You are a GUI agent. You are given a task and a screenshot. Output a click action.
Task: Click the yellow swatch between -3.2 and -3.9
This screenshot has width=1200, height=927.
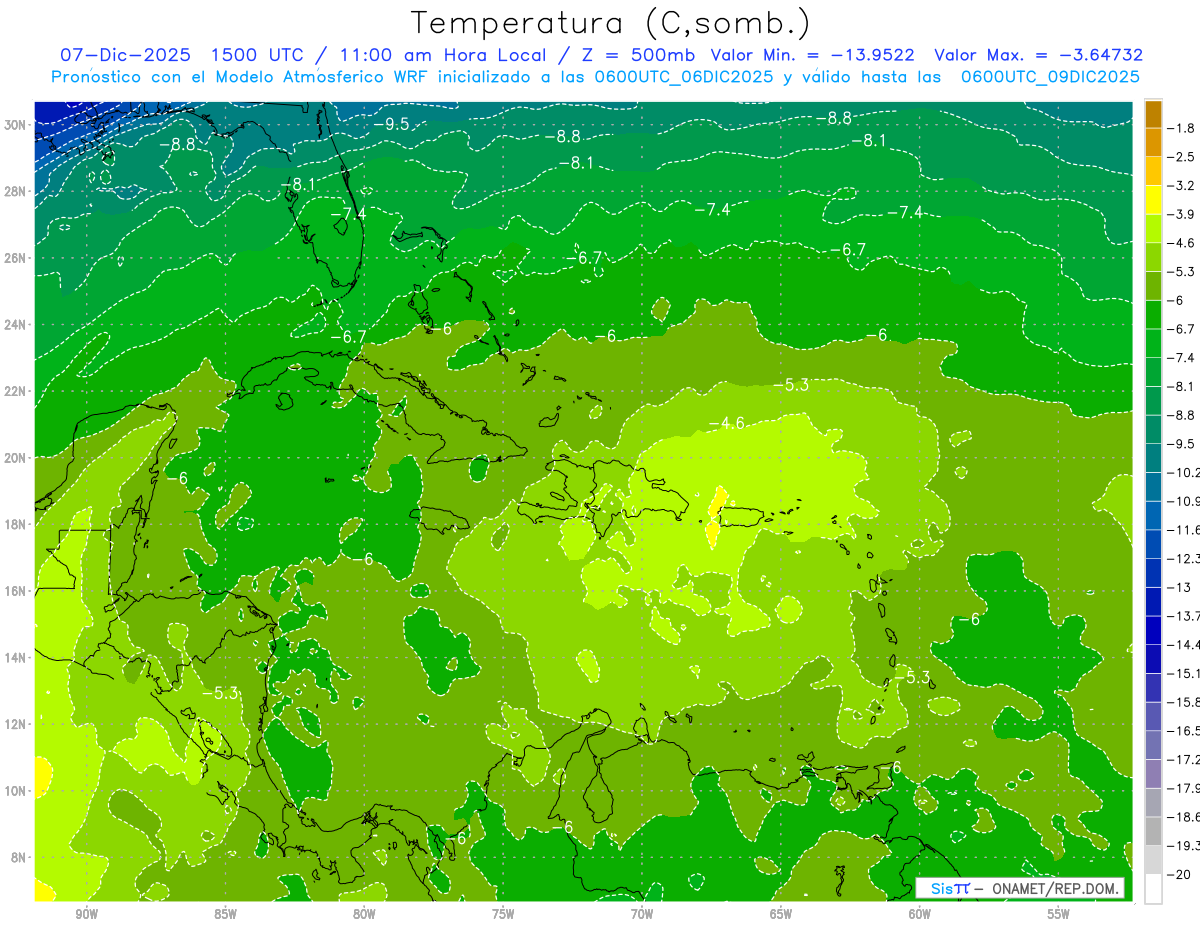tap(1153, 200)
